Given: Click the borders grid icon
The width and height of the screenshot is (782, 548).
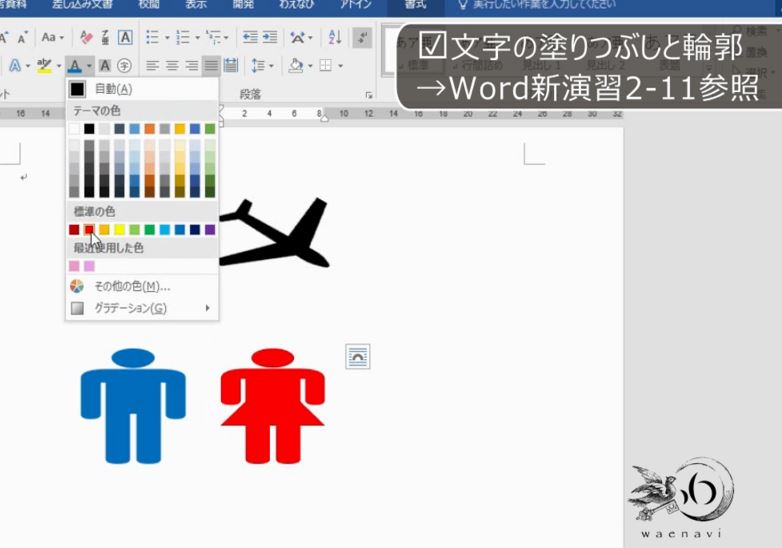Looking at the screenshot, I should click(x=326, y=65).
